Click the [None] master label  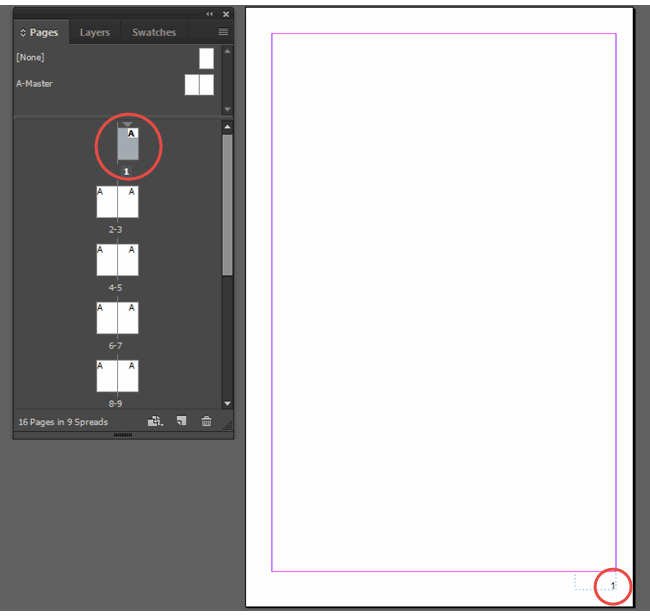pos(30,58)
